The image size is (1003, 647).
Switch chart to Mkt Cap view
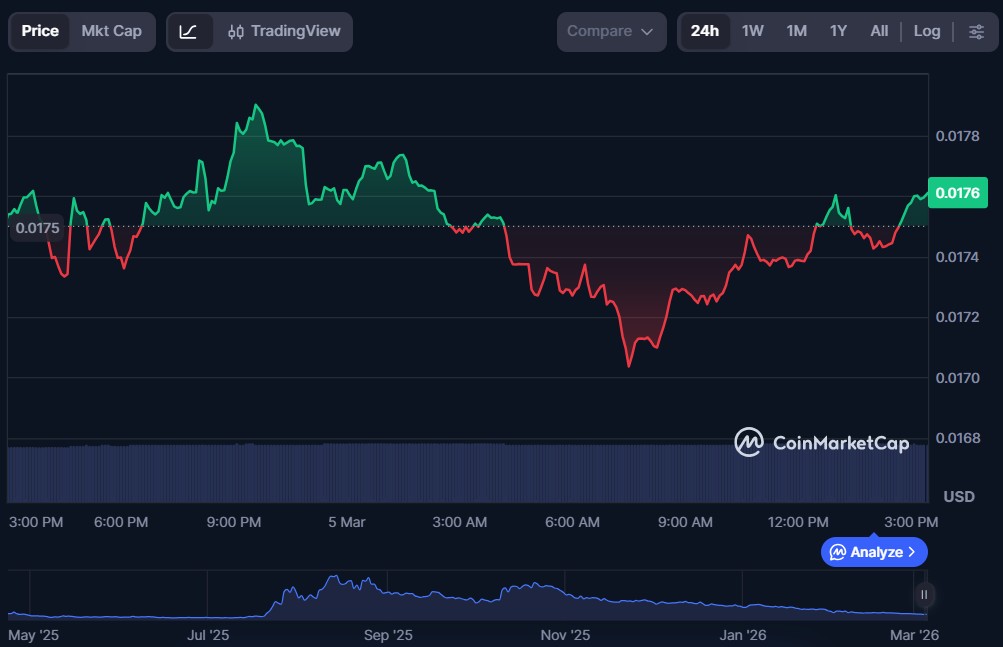coord(111,31)
